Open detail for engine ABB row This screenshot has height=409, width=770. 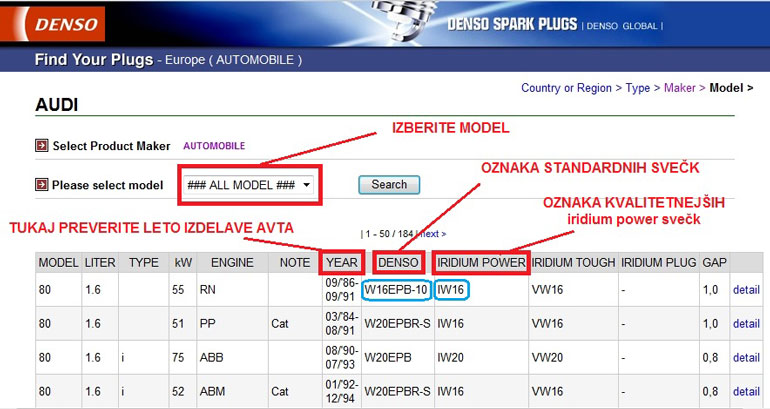coord(746,357)
